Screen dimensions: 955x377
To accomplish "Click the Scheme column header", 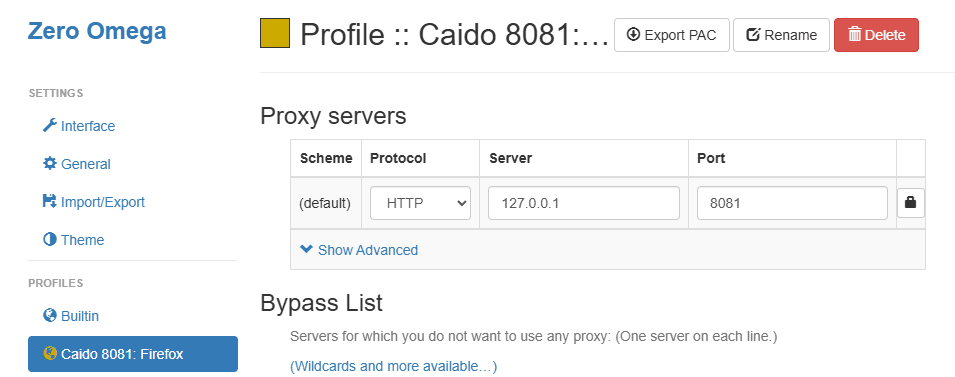I will (x=326, y=158).
